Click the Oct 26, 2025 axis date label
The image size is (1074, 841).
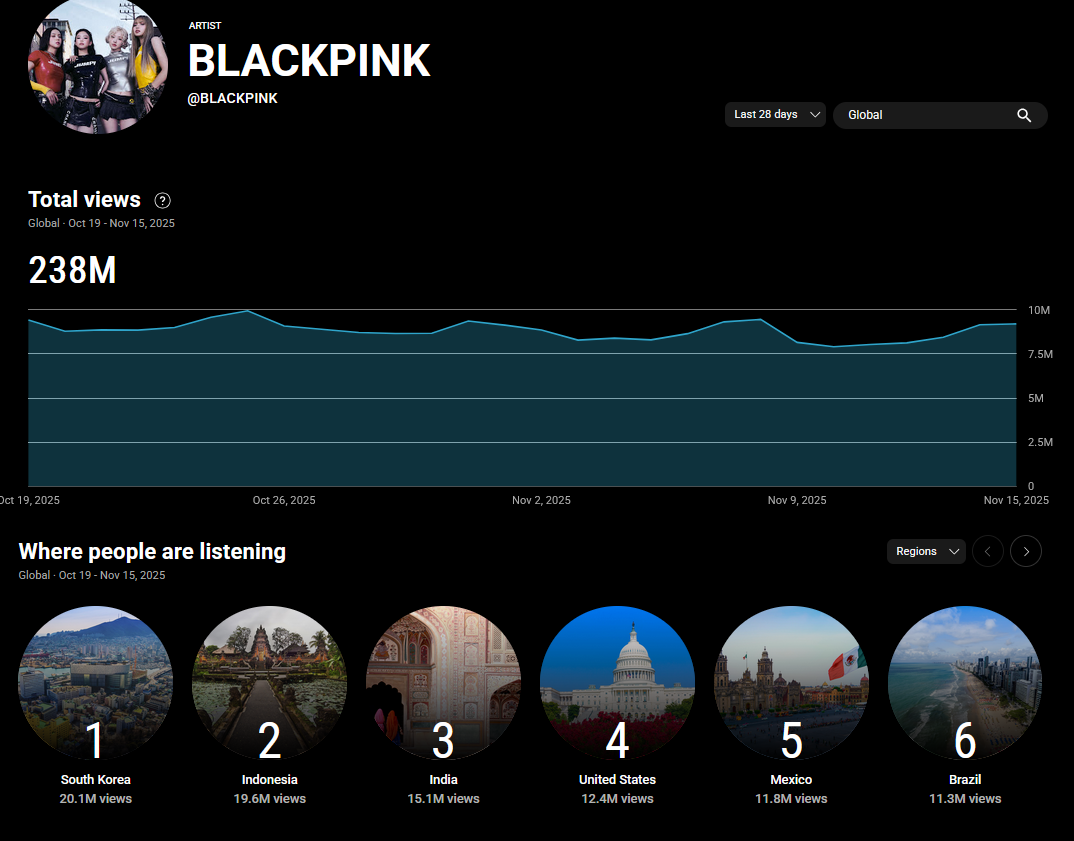pyautogui.click(x=284, y=500)
